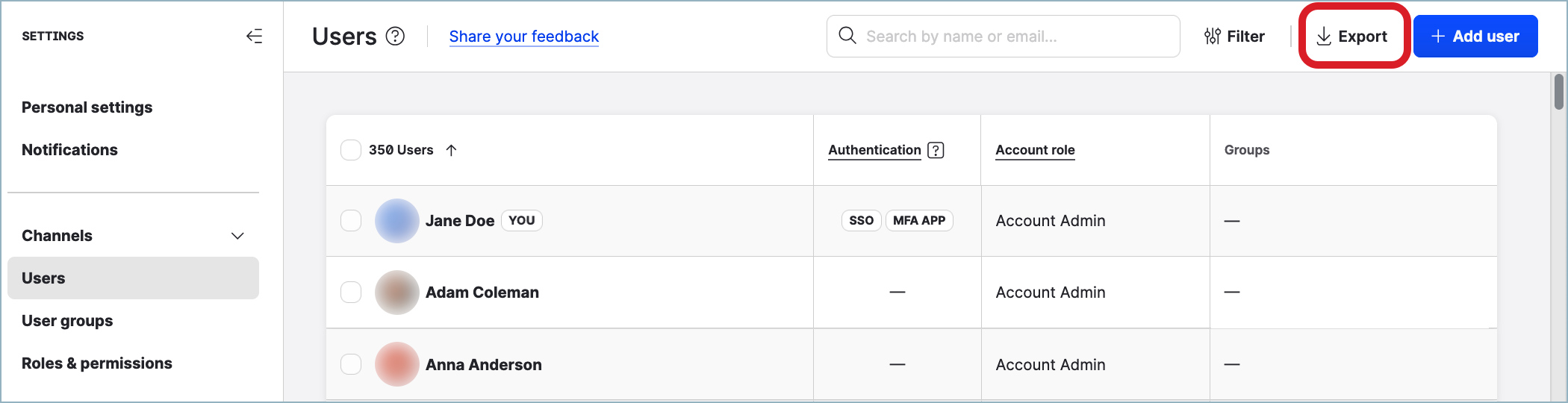Image resolution: width=1568 pixels, height=403 pixels.
Task: Follow the Share your feedback link
Action: coord(523,37)
